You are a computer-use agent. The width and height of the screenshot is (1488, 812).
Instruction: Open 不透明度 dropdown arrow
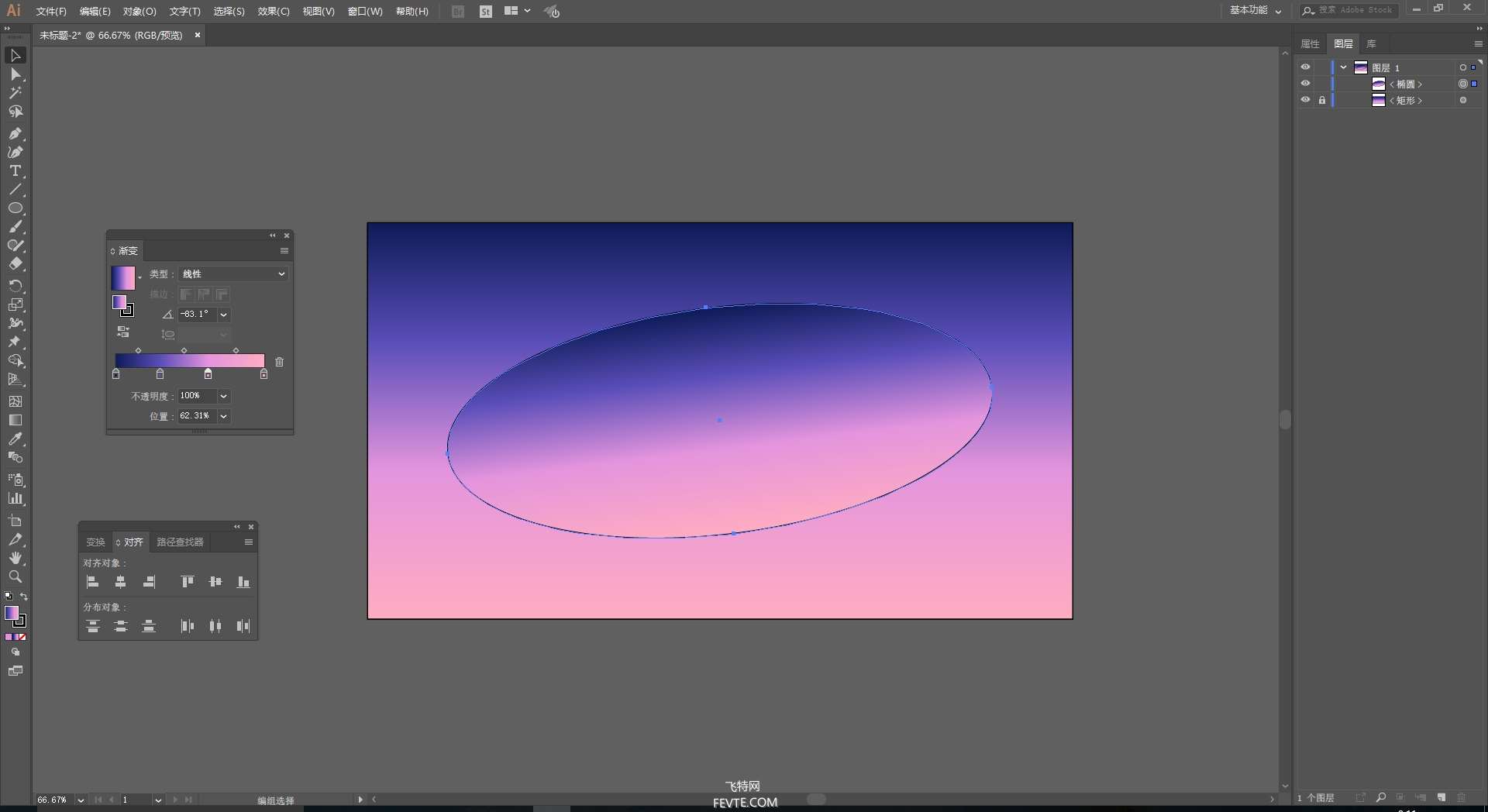[x=224, y=396]
